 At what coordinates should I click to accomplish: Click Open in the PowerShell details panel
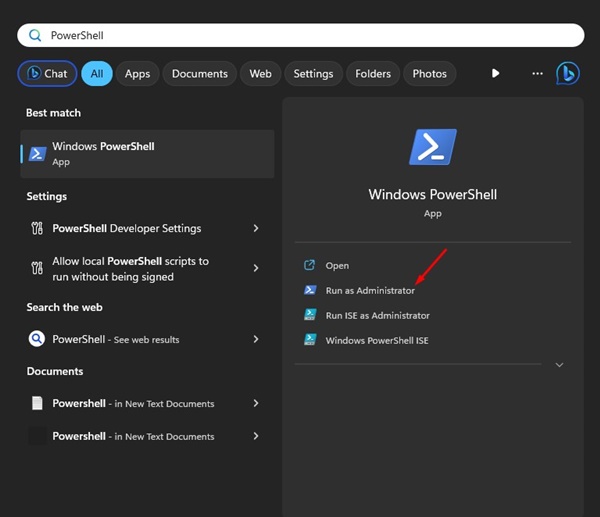point(337,266)
